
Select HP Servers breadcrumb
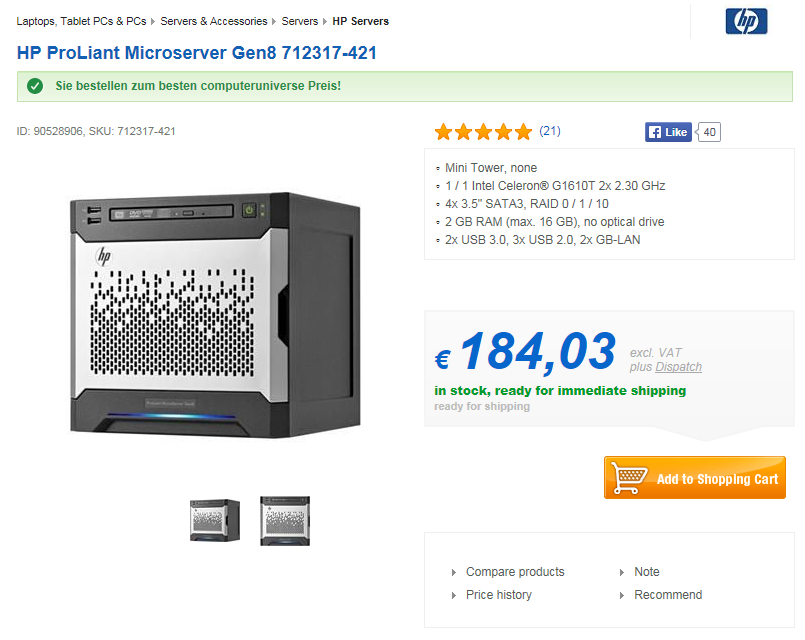(x=360, y=22)
